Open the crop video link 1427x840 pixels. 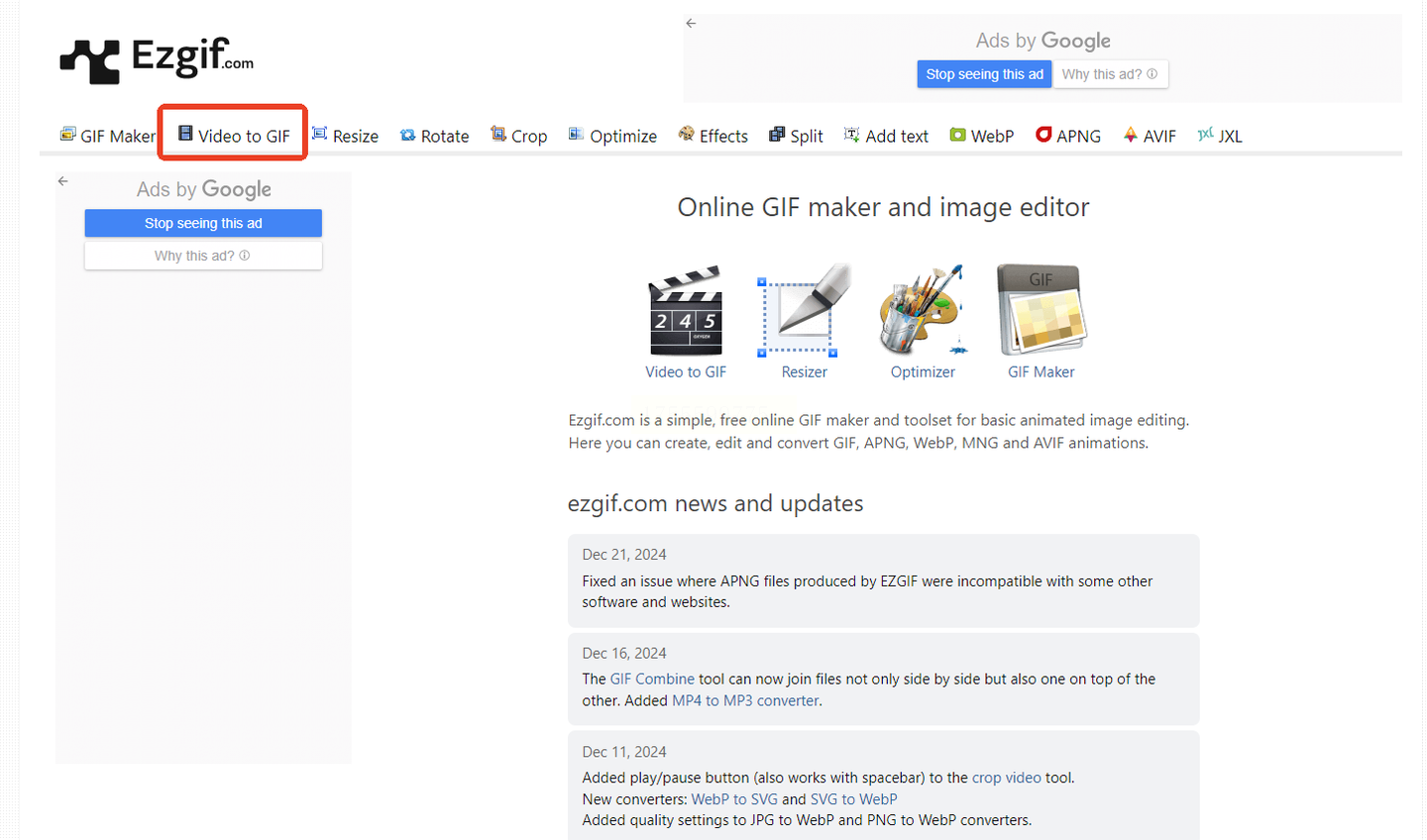[1007, 778]
